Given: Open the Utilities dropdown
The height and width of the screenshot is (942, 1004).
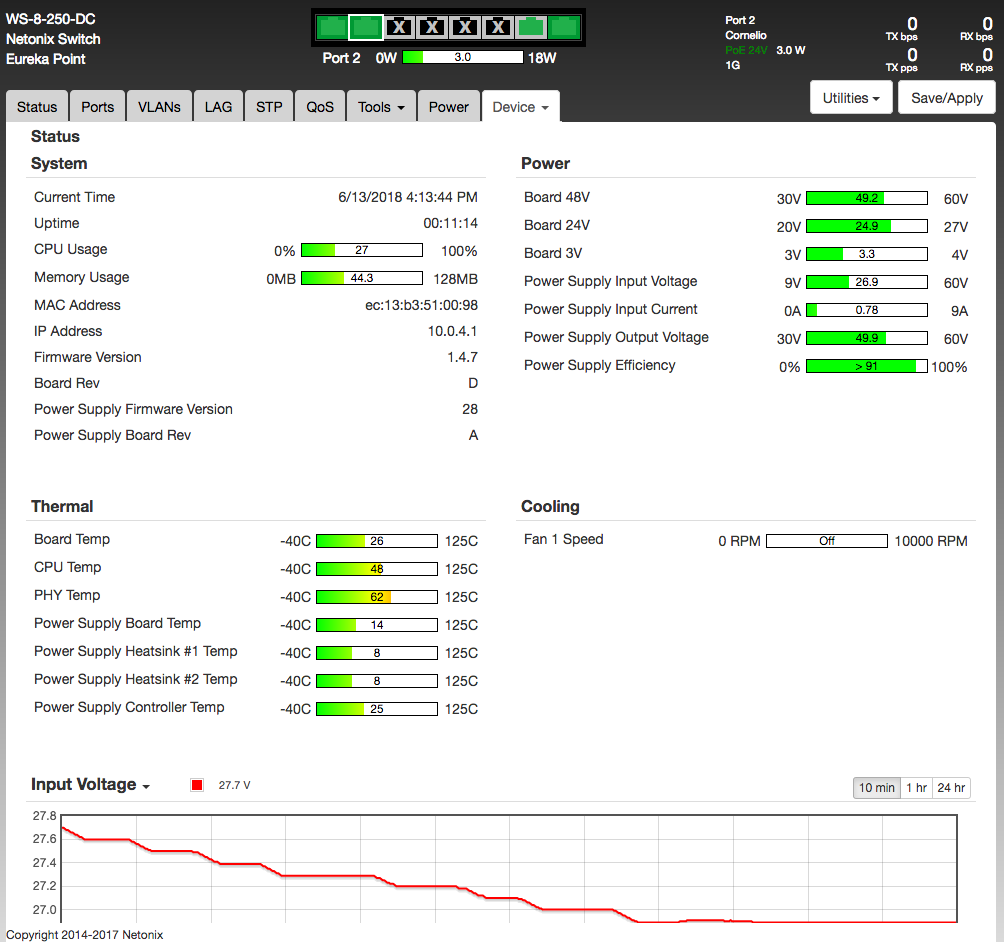Looking at the screenshot, I should 851,98.
